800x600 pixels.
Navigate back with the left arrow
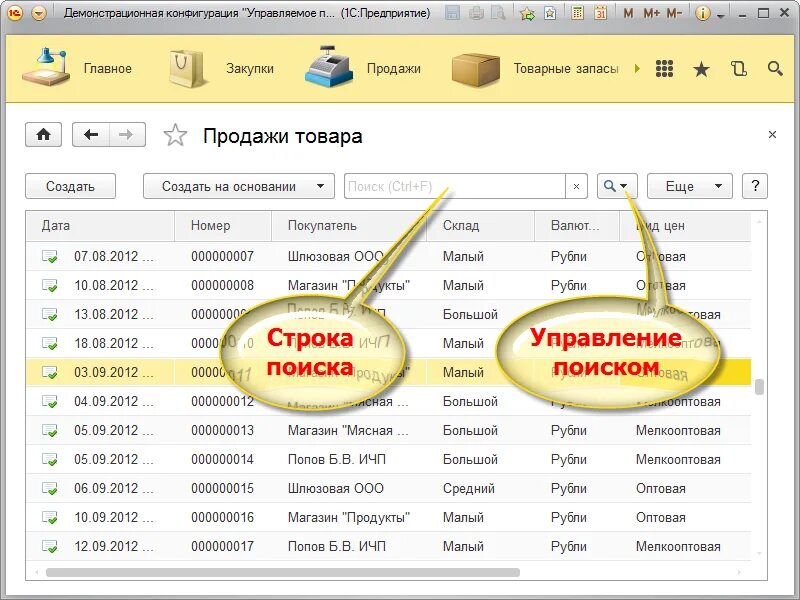(91, 135)
